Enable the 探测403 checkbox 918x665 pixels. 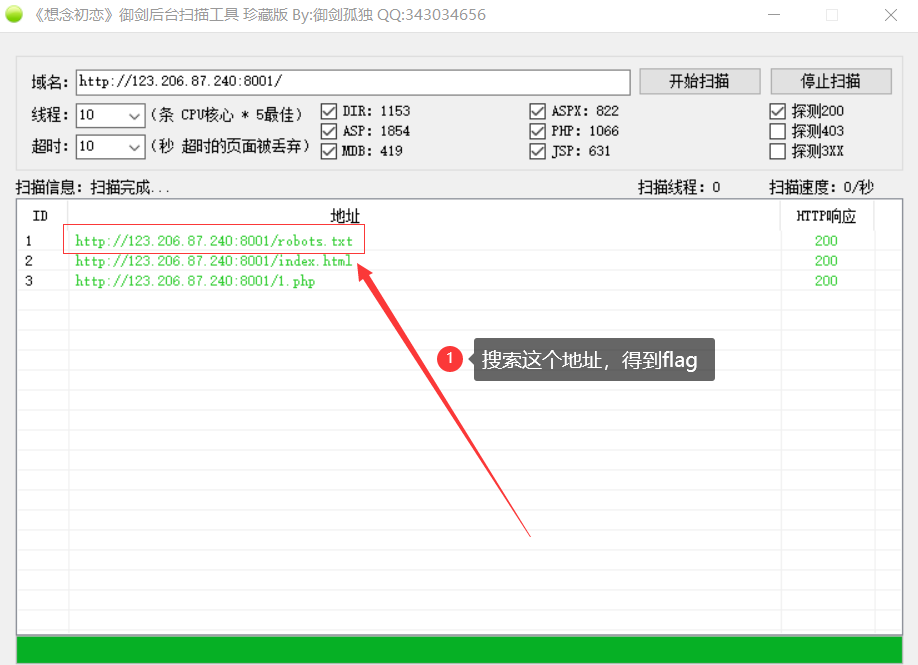click(777, 131)
